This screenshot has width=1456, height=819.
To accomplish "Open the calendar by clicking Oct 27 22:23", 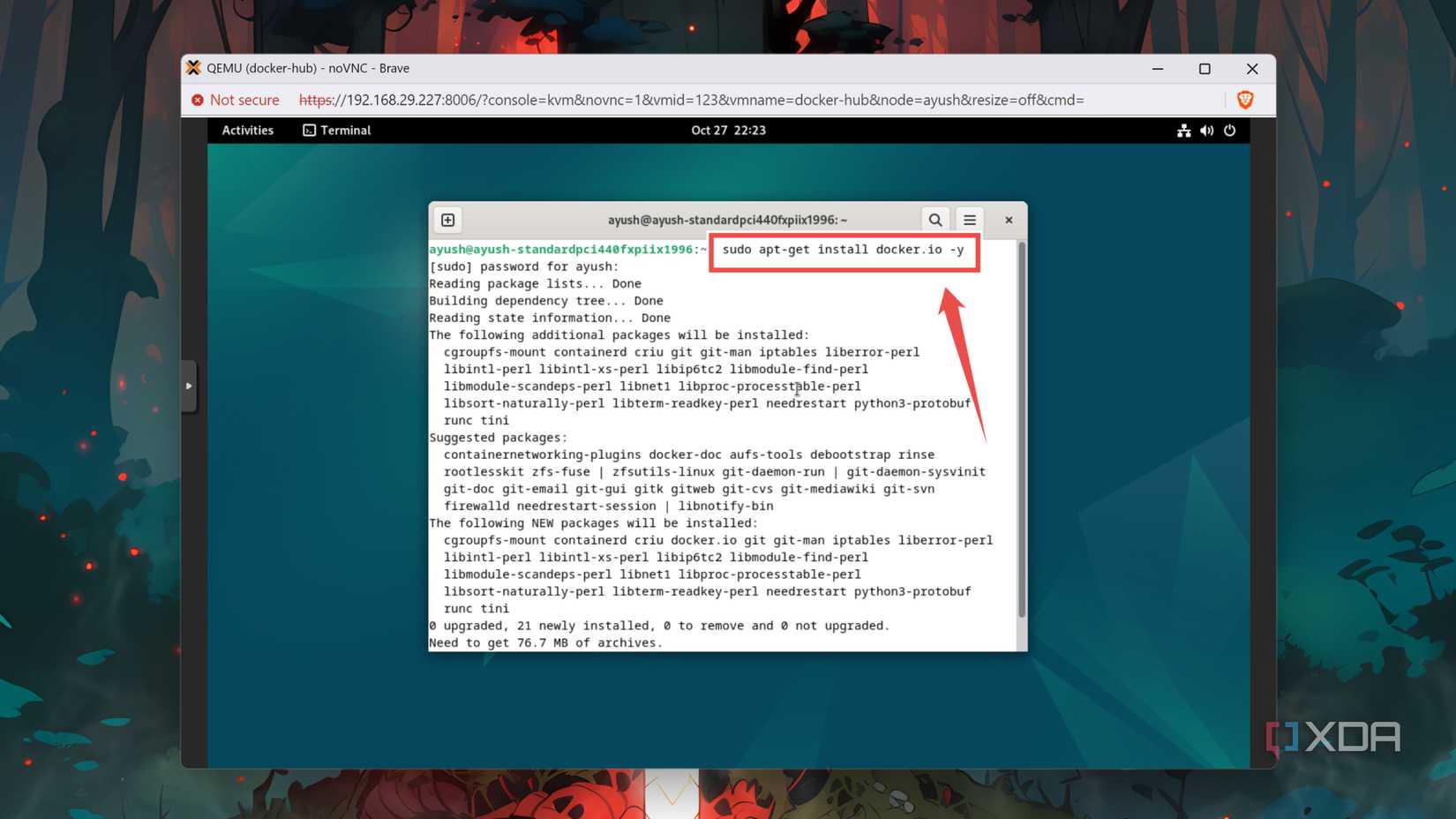I will point(728,131).
